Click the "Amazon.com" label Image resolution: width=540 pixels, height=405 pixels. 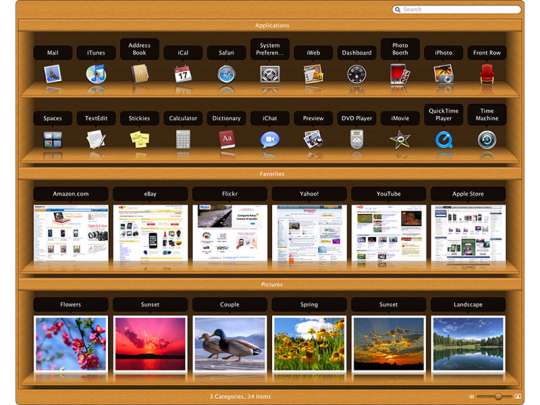pyautogui.click(x=71, y=194)
